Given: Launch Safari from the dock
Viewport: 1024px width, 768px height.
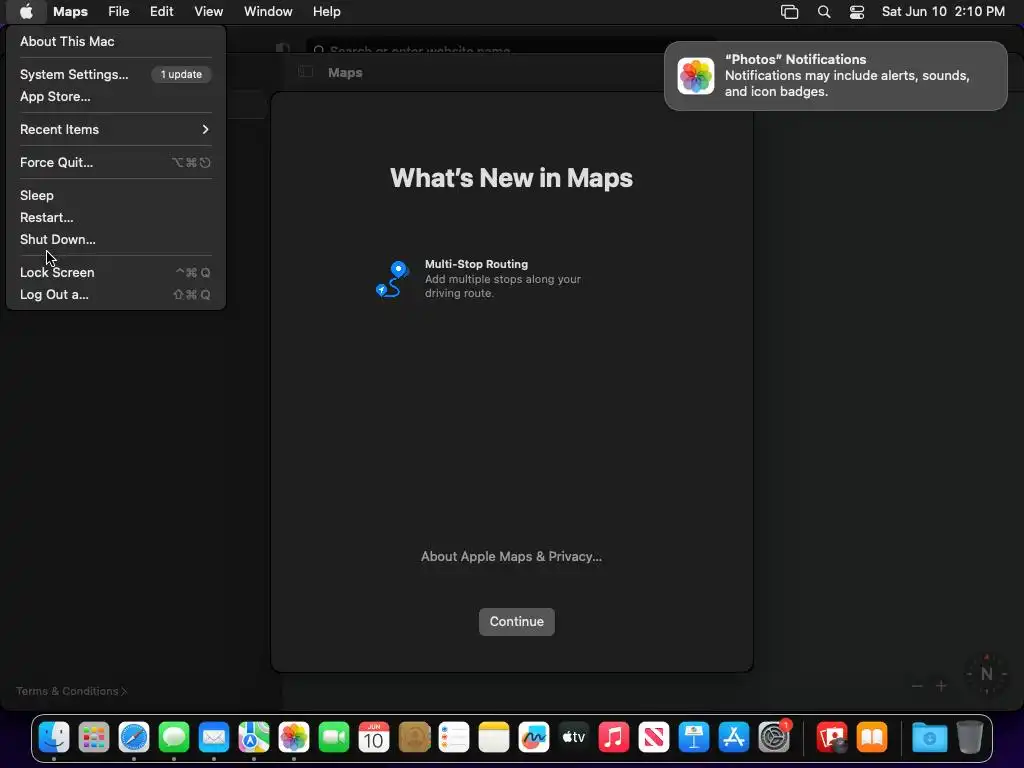Looking at the screenshot, I should [x=134, y=737].
